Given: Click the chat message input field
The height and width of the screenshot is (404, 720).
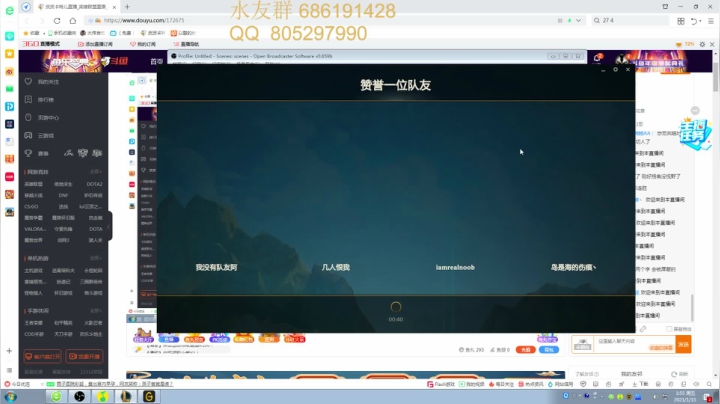Looking at the screenshot, I should click(634, 344).
